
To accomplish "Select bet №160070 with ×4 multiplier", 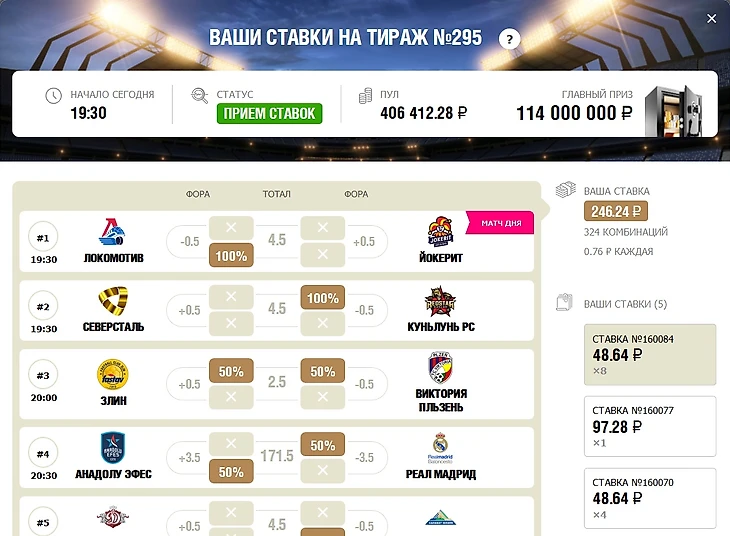I will [x=650, y=498].
